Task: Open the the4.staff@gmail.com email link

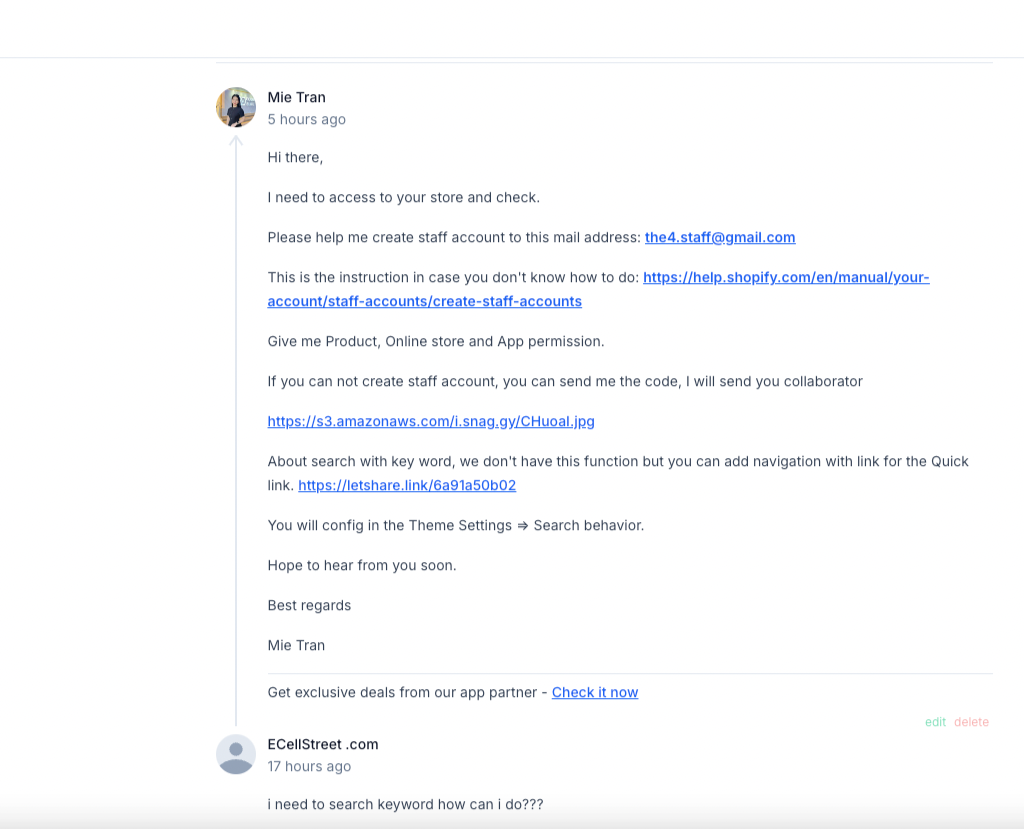Action: pyautogui.click(x=719, y=237)
